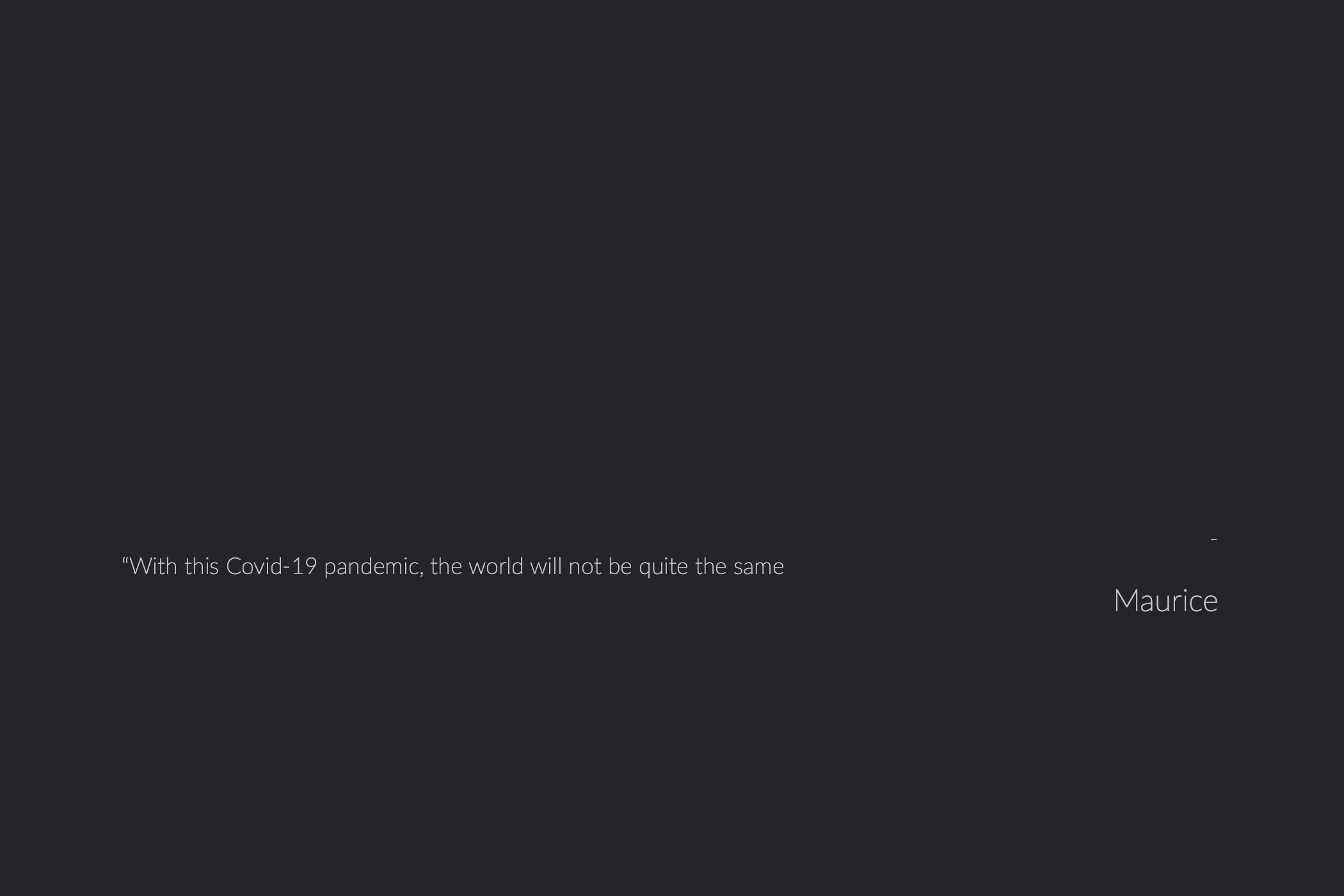The image size is (1344, 896).
Task: Click the word Covid-19 in quote
Action: point(271,566)
